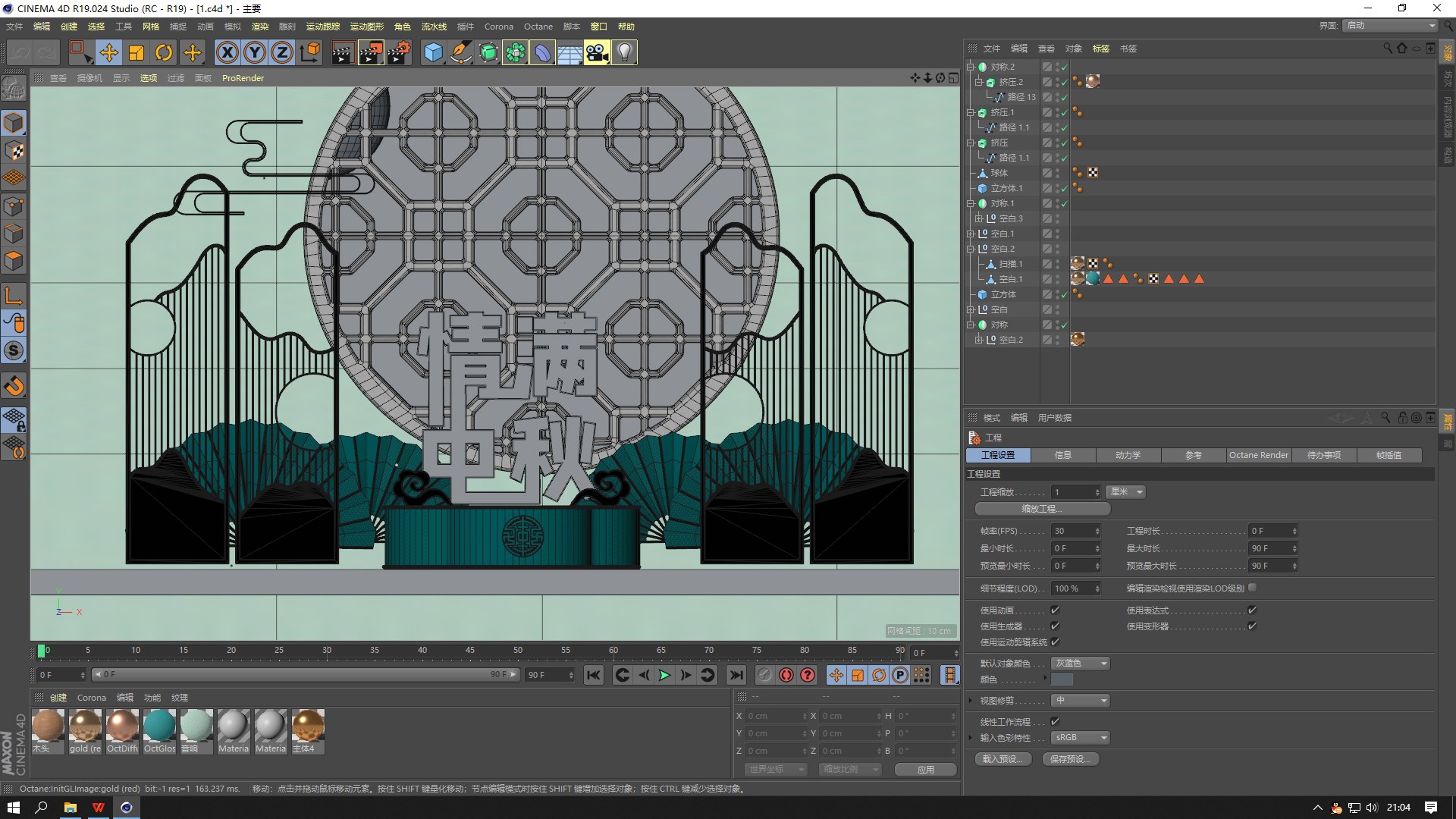The image size is (1456, 819).
Task: Select the Rotate tool icon
Action: (x=164, y=52)
